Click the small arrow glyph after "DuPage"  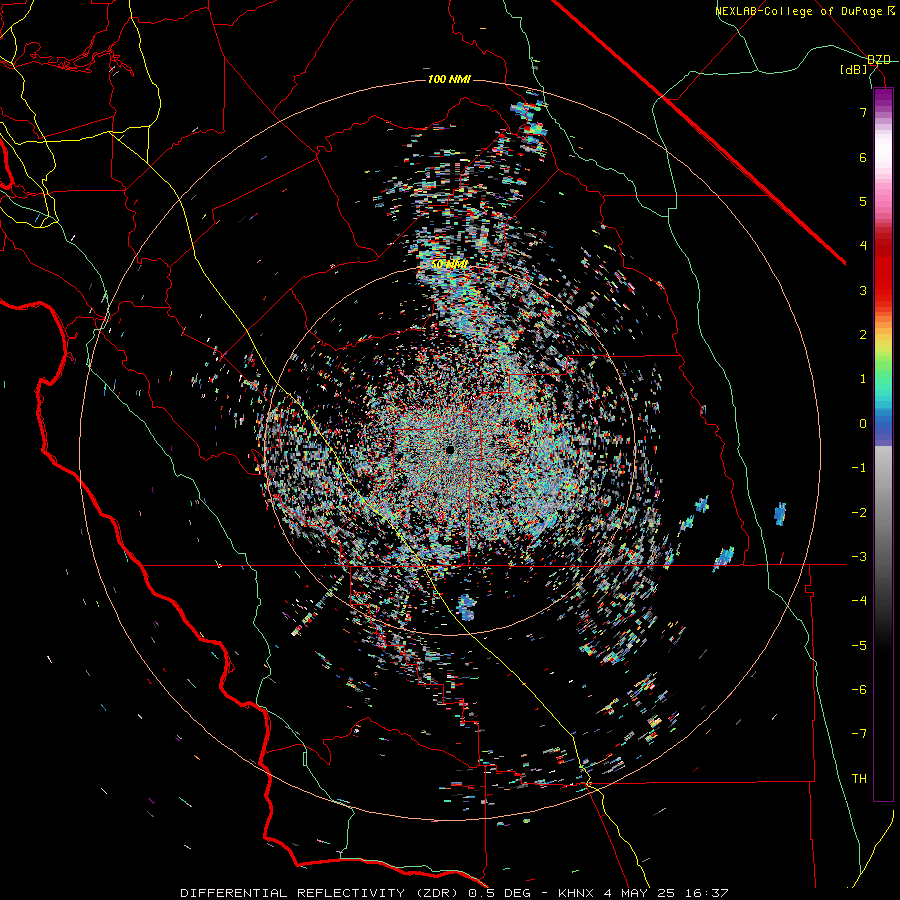(891, 11)
